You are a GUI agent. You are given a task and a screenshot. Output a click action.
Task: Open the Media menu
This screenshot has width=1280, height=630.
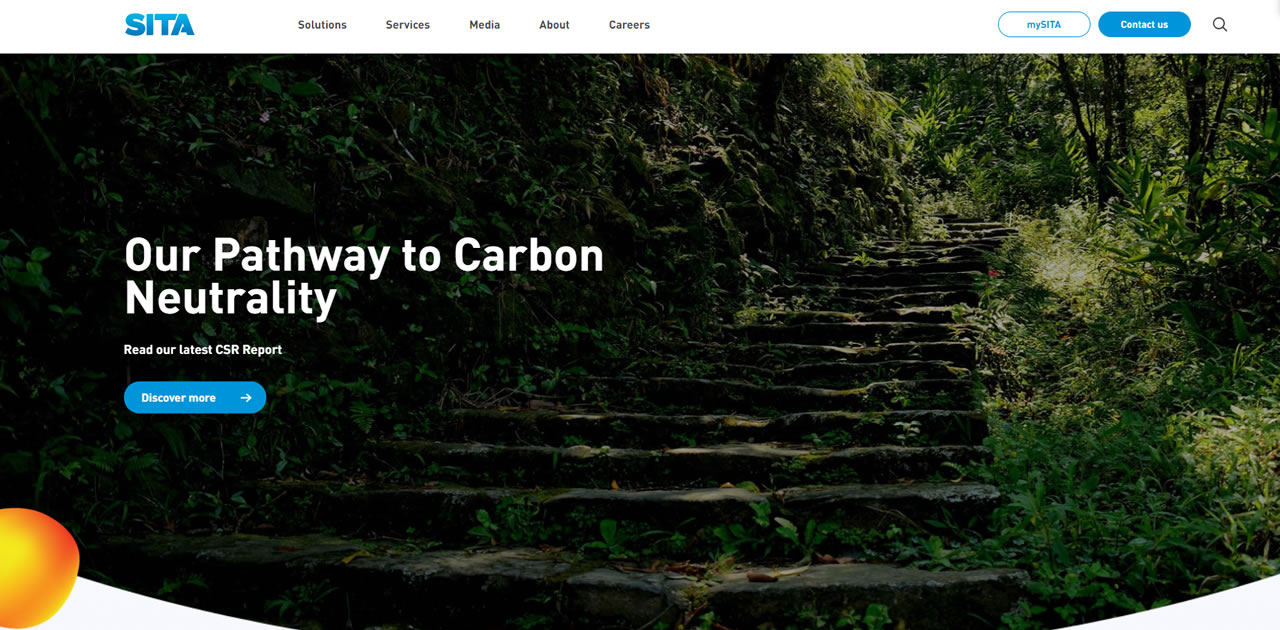pyautogui.click(x=485, y=25)
